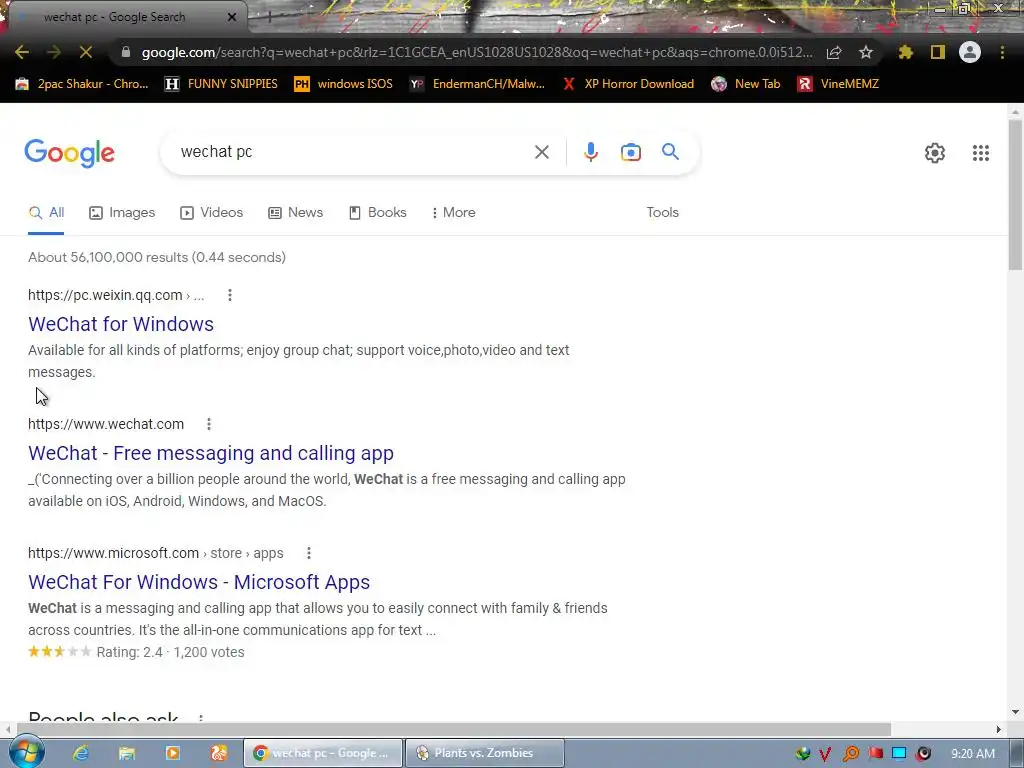Screen dimensions: 1024x768
Task: Stop loading the page with the X button
Action: coord(86,52)
